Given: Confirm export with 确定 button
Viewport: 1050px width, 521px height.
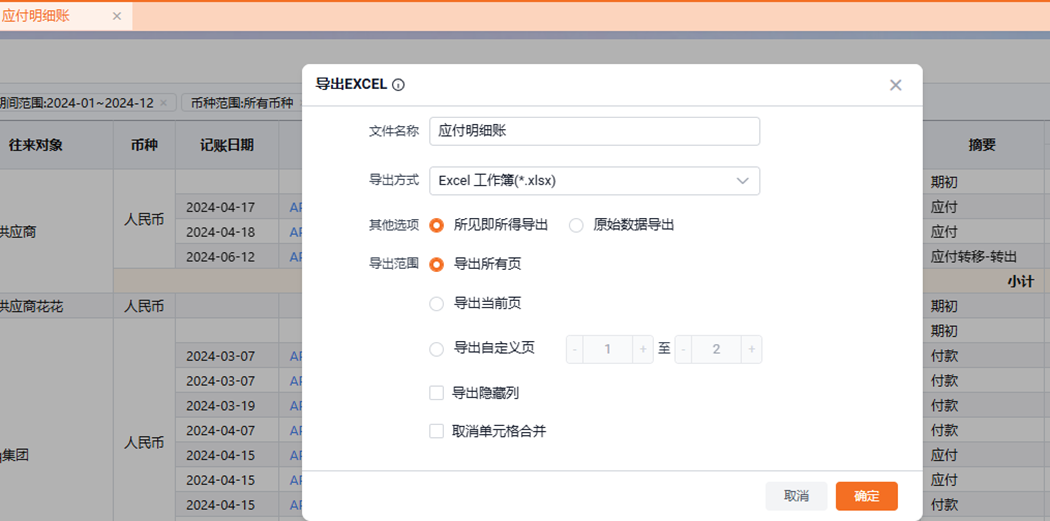Looking at the screenshot, I should point(867,496).
